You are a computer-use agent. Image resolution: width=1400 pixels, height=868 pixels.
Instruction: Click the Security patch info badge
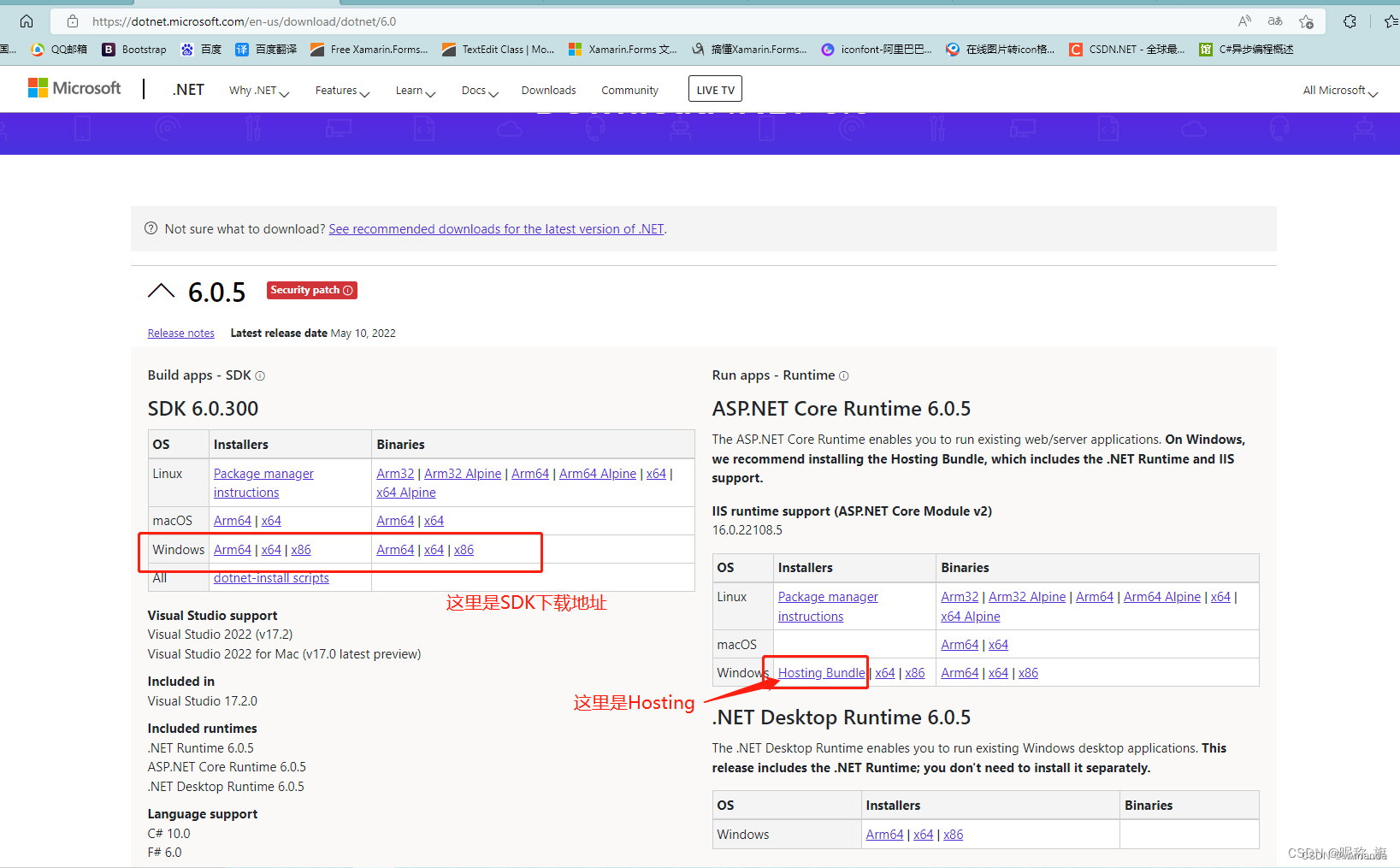[x=311, y=290]
